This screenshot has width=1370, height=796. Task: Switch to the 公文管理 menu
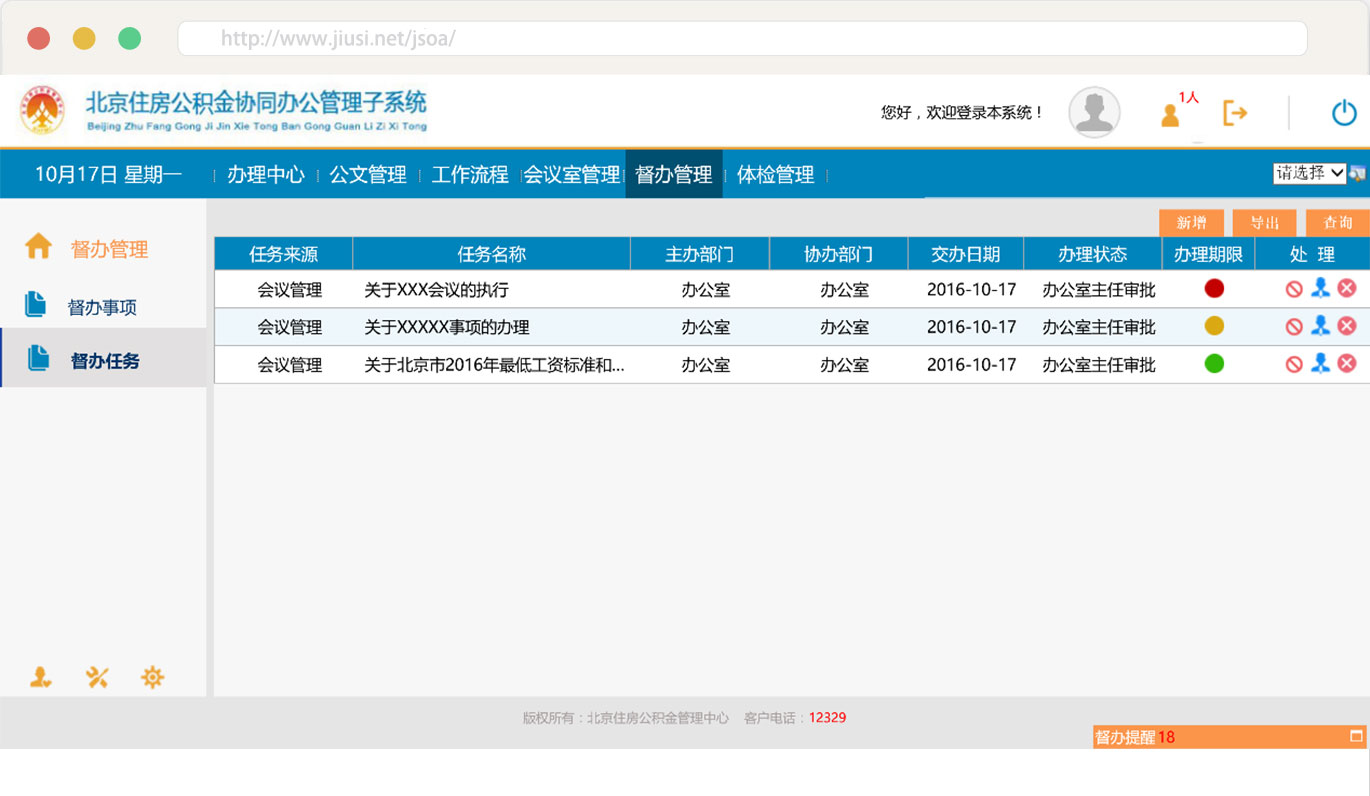click(x=368, y=175)
